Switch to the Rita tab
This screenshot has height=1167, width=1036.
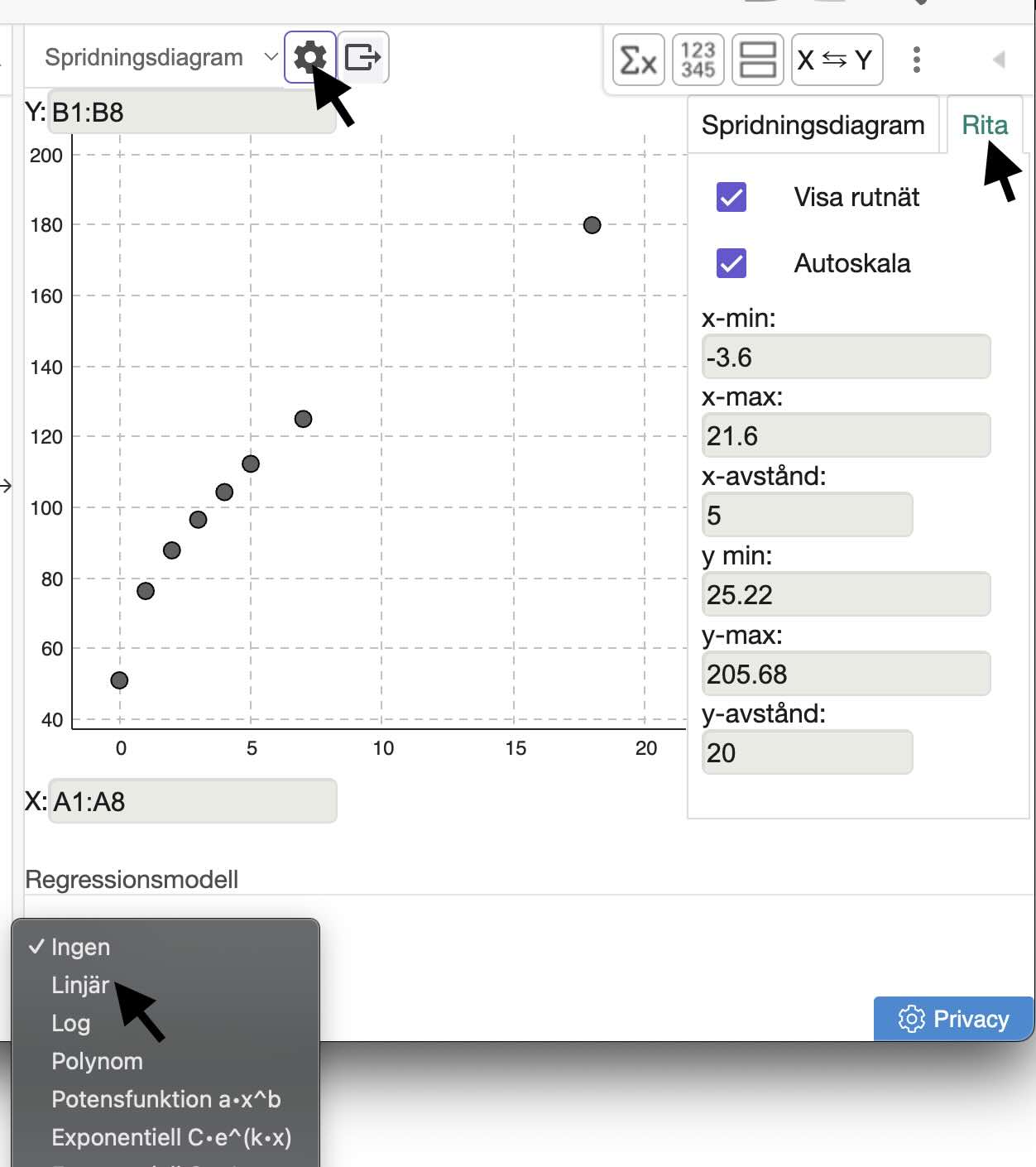(986, 124)
